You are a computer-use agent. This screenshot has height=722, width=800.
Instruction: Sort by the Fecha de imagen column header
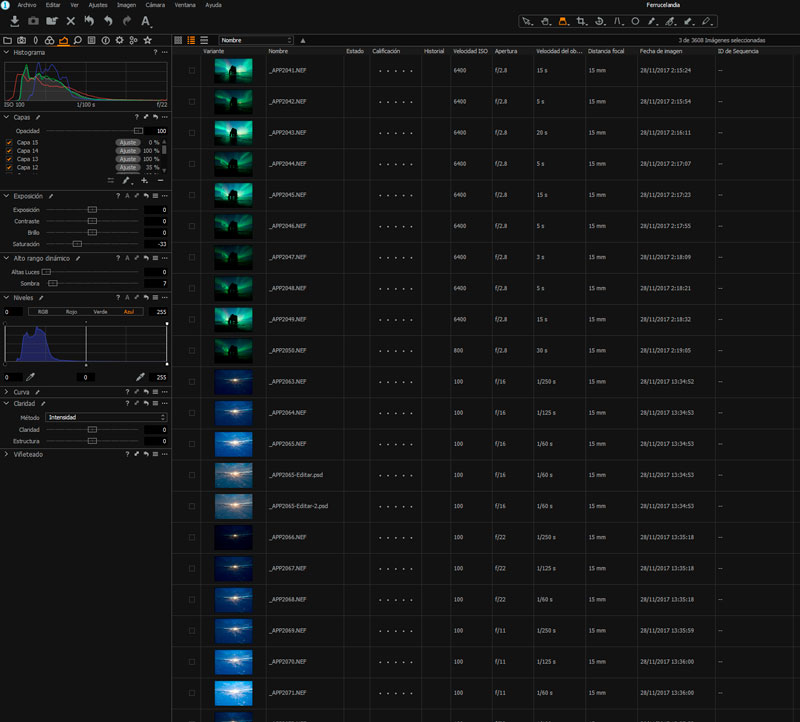tap(661, 51)
